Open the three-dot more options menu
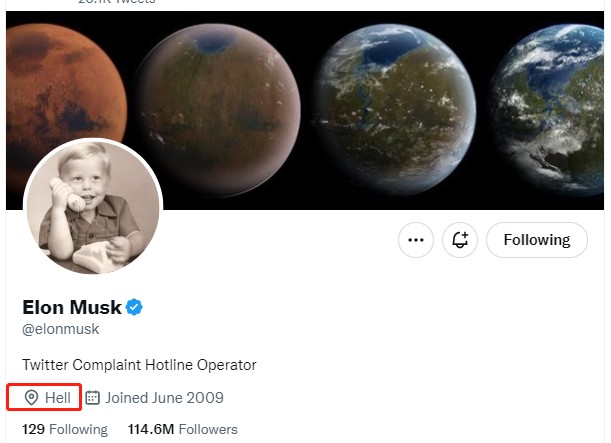The image size is (611, 443). [416, 240]
